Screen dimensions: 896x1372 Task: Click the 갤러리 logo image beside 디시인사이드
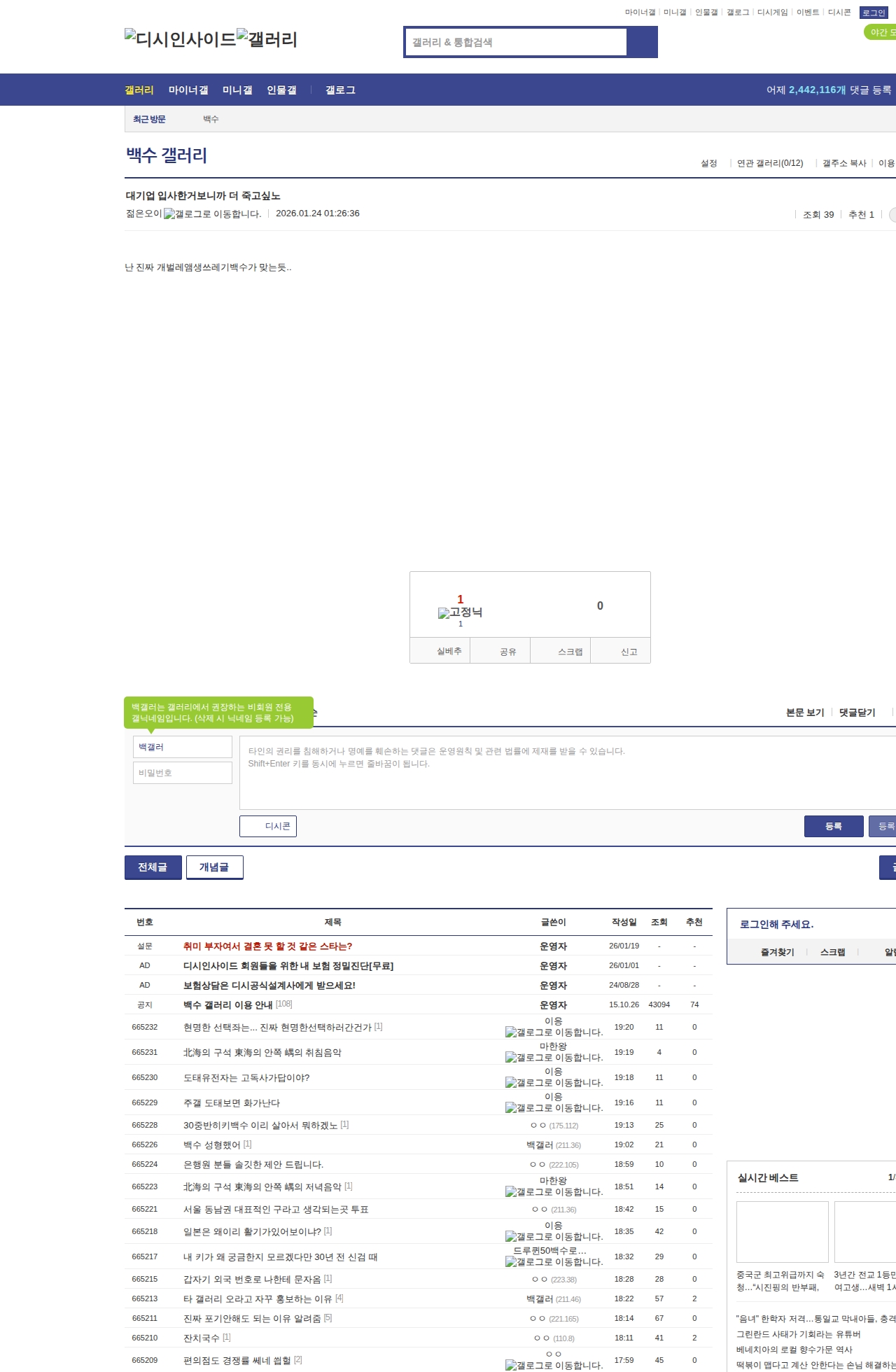267,39
